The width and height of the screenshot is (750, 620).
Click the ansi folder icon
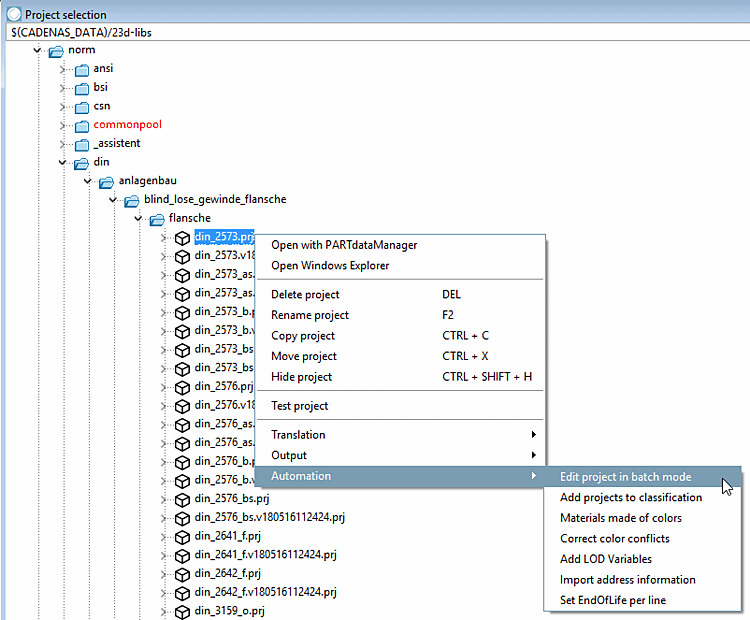pos(82,70)
